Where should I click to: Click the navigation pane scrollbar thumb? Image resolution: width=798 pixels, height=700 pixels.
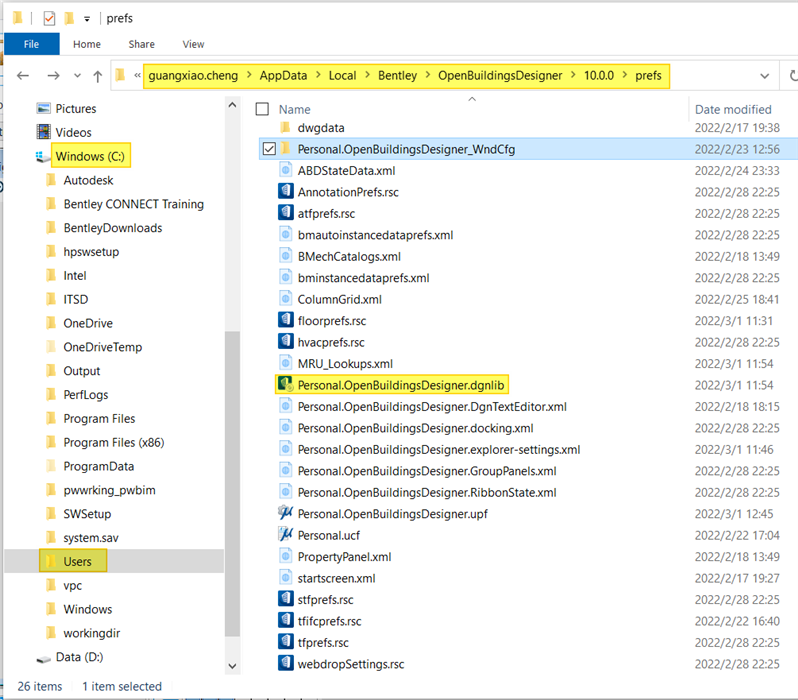pos(232,484)
